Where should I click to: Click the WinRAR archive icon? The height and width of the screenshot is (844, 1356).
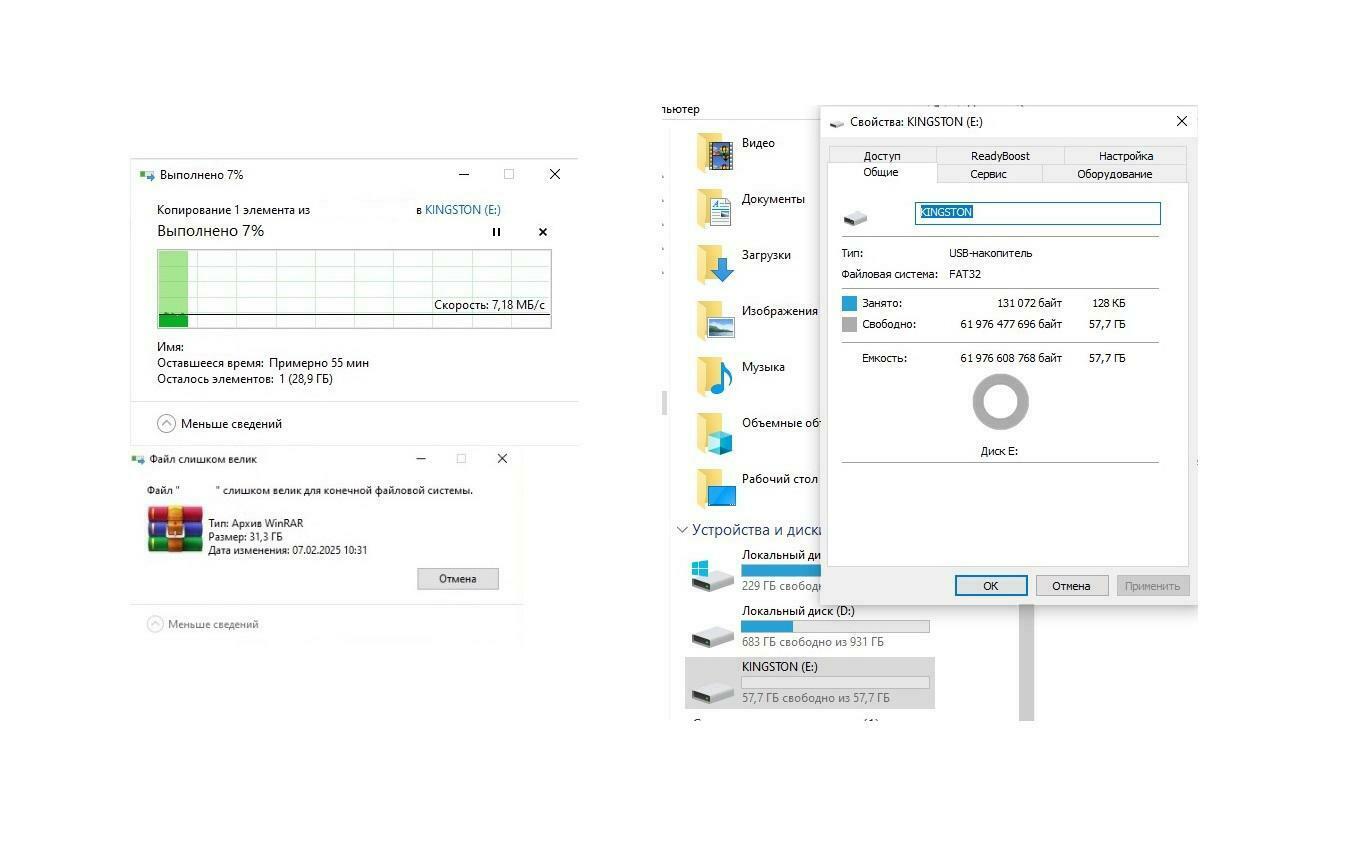(x=175, y=529)
